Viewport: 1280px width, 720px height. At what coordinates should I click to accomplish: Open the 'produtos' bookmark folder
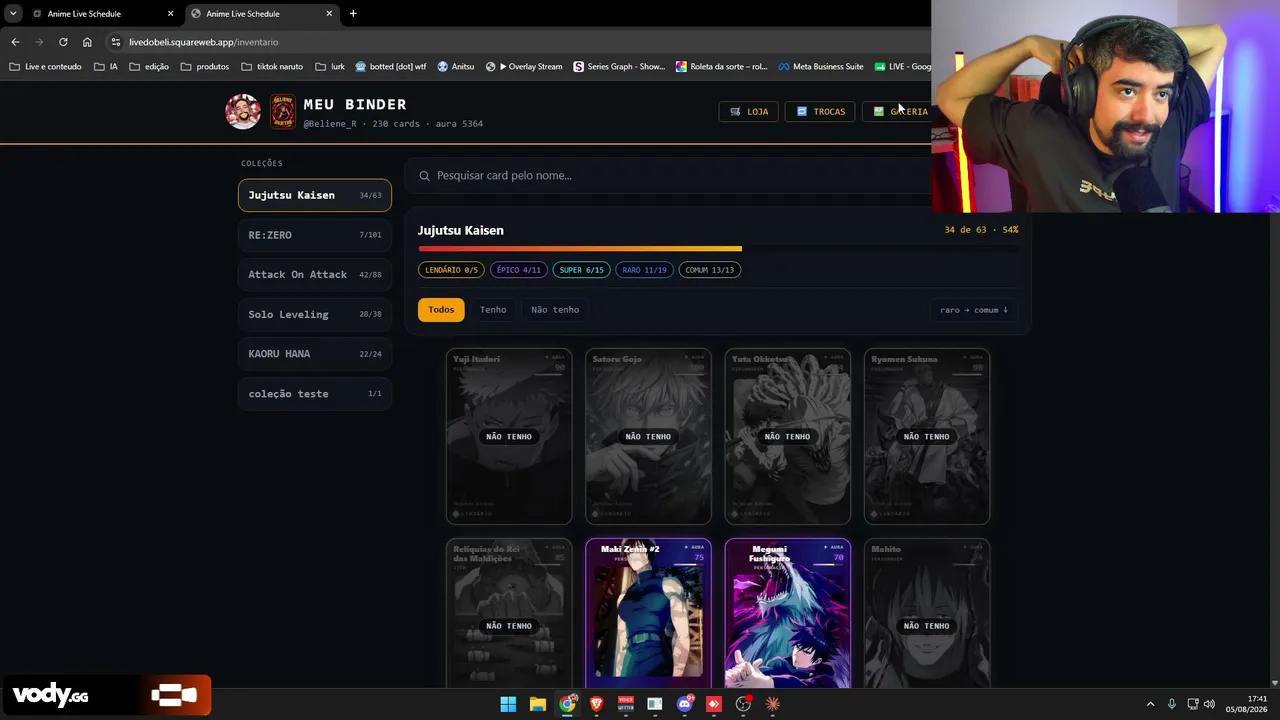(x=205, y=67)
